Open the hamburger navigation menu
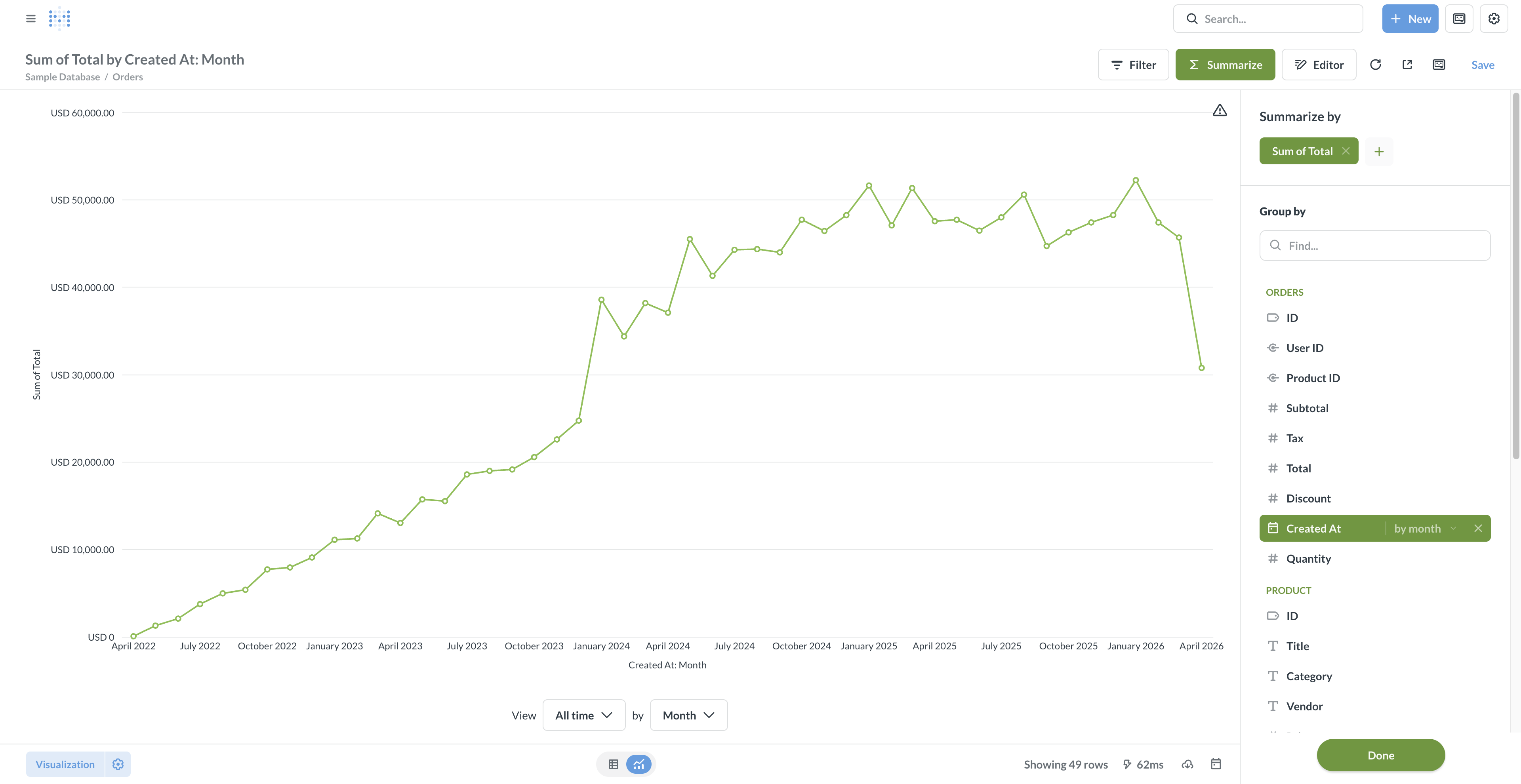 tap(31, 19)
